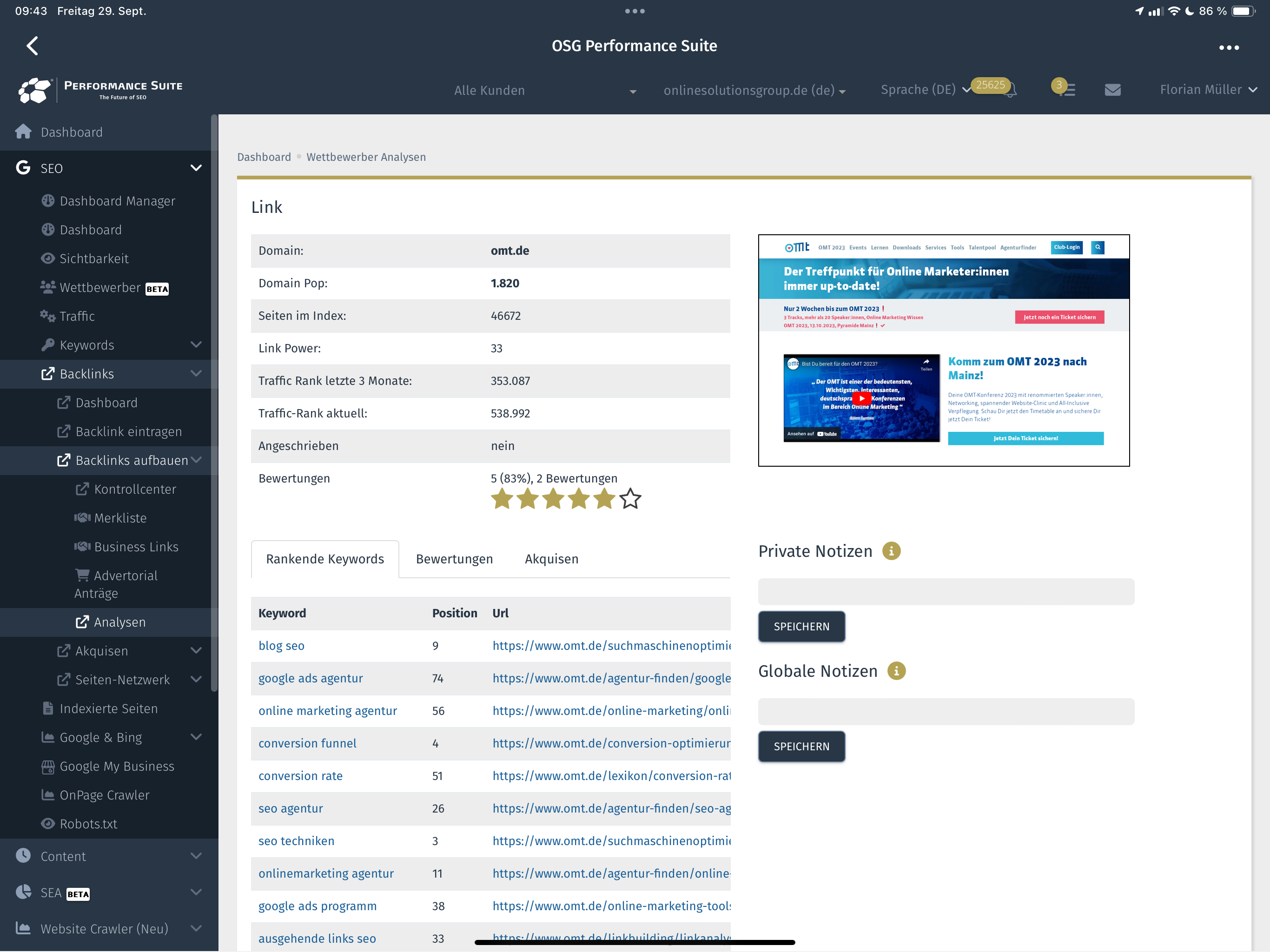Click the 'Position' column header

pyautogui.click(x=454, y=613)
